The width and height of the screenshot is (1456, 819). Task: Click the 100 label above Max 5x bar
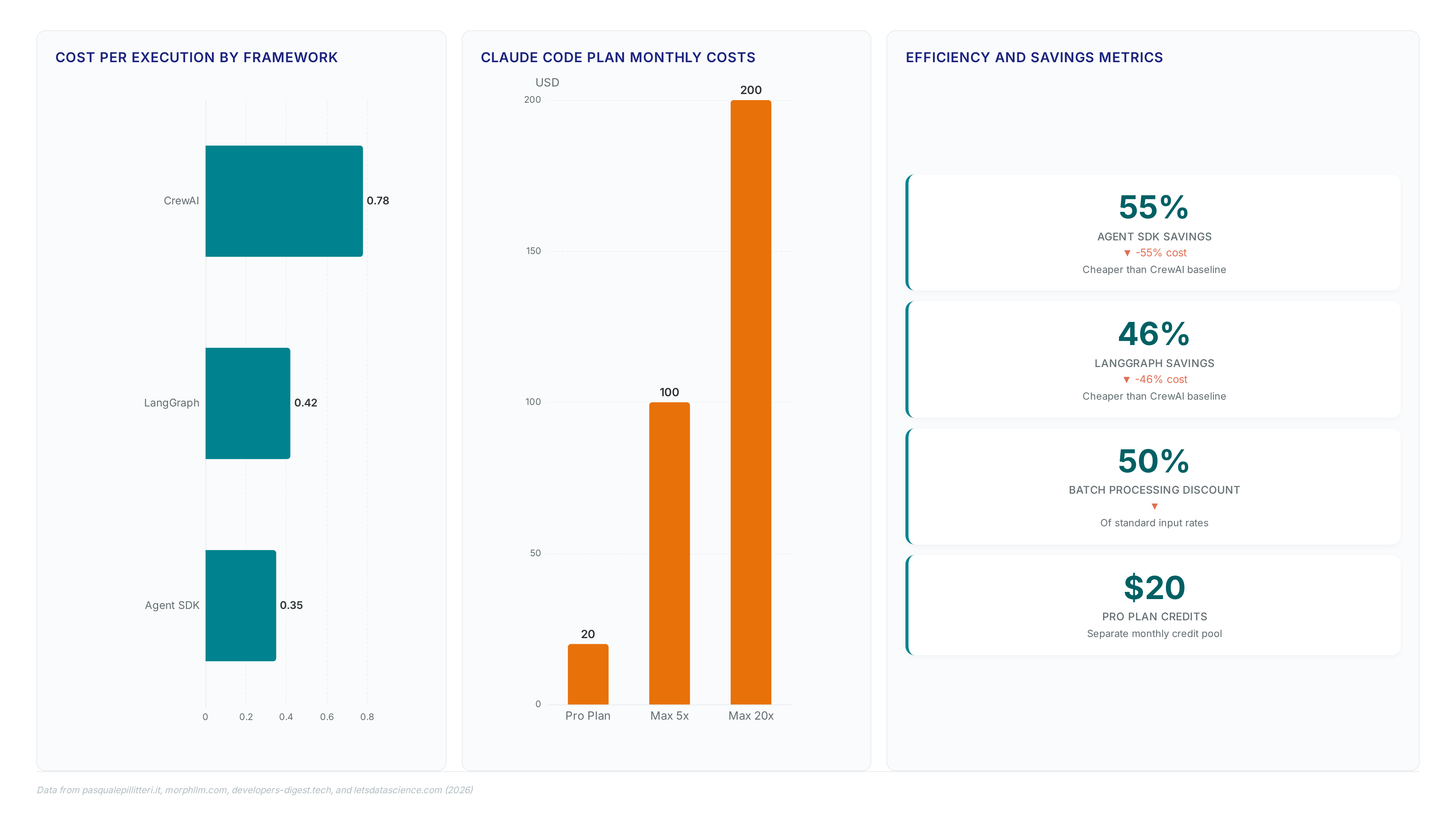coord(669,392)
